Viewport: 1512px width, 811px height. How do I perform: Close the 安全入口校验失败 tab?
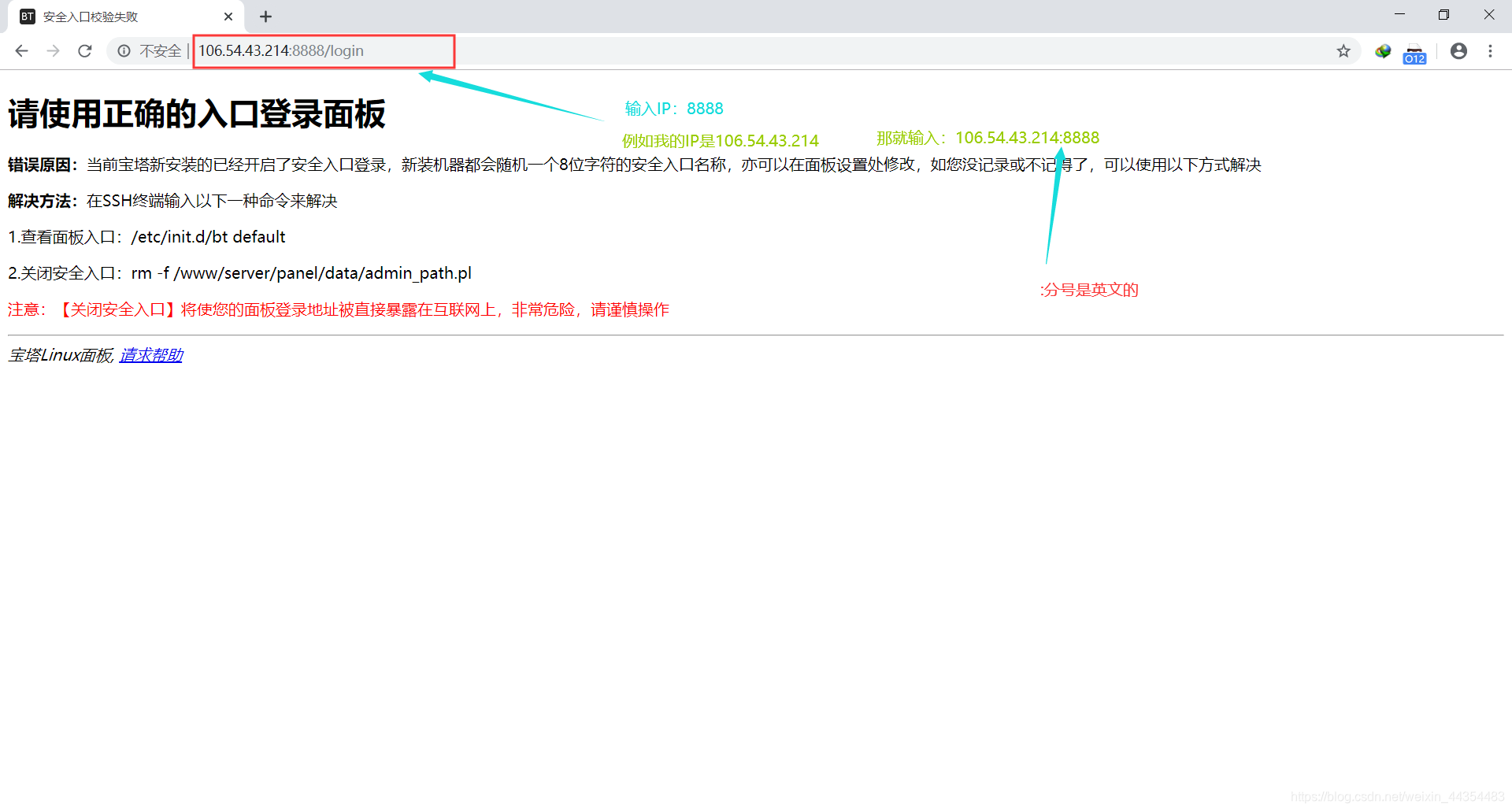[x=228, y=16]
